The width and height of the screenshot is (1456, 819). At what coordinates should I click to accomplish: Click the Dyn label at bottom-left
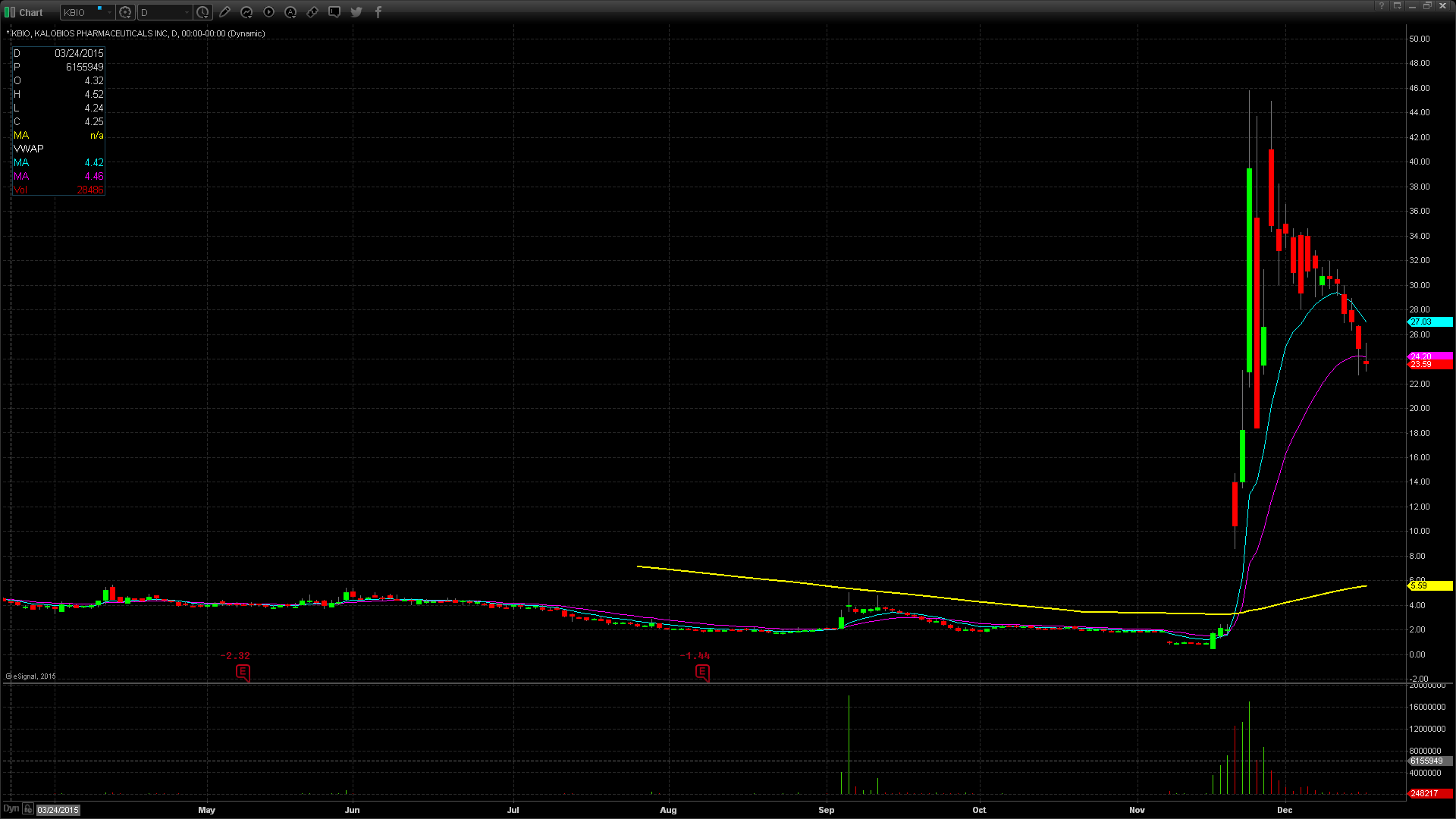(x=11, y=809)
